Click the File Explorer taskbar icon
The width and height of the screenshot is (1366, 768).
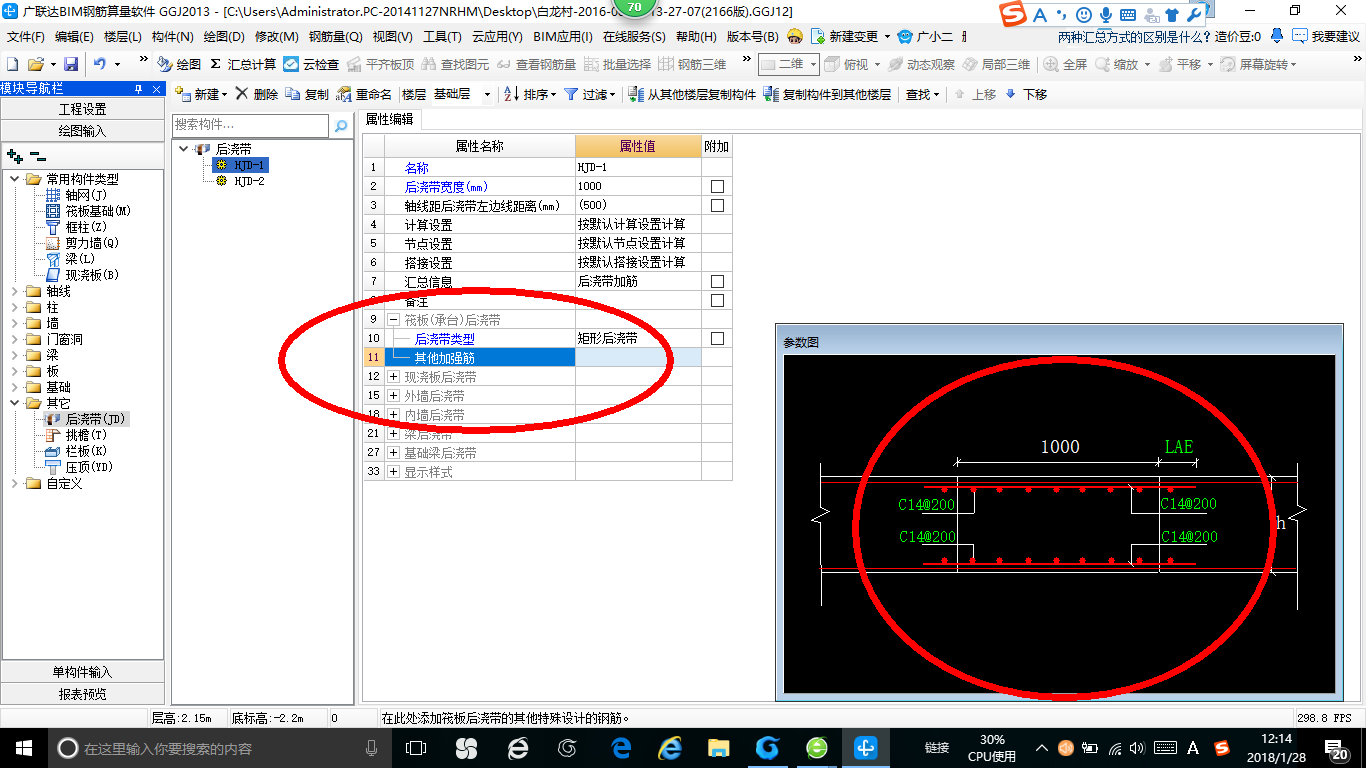pos(718,747)
